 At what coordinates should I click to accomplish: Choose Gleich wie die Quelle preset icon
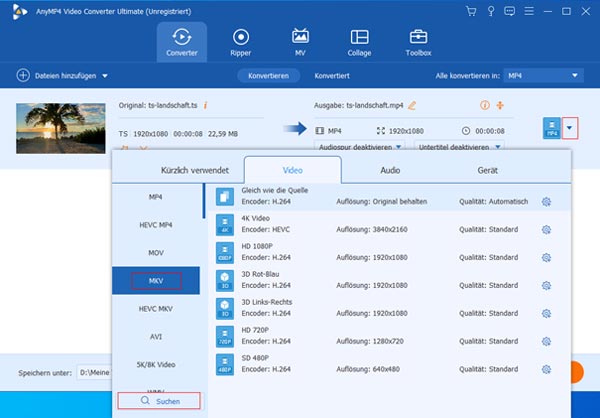[x=225, y=197]
